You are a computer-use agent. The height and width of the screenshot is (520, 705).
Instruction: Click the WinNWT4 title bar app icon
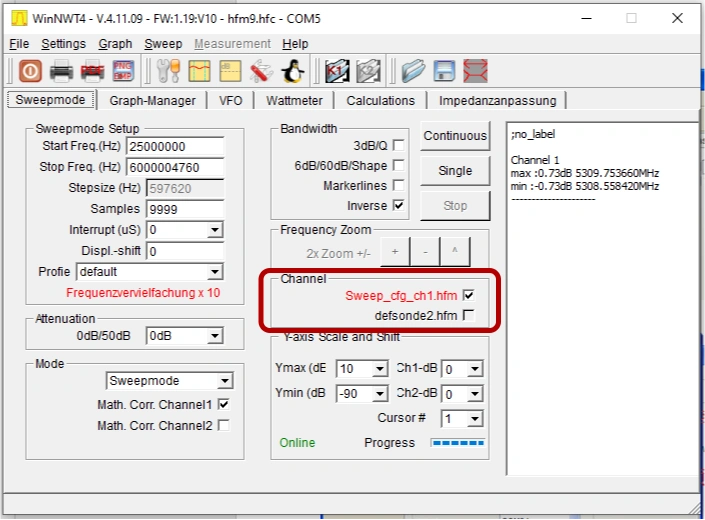(19, 18)
